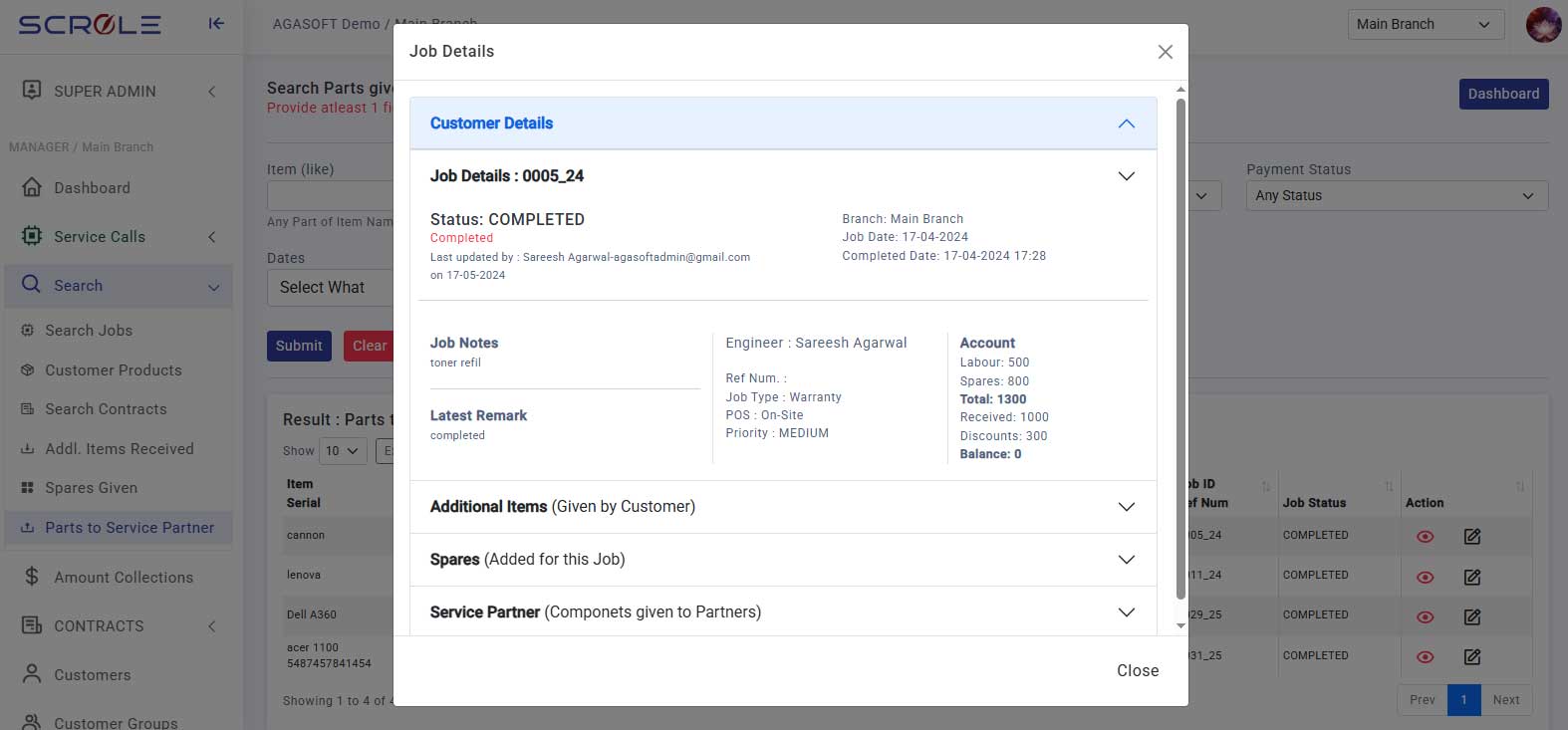Click the Customers person icon
1568x730 pixels.
coord(32,674)
